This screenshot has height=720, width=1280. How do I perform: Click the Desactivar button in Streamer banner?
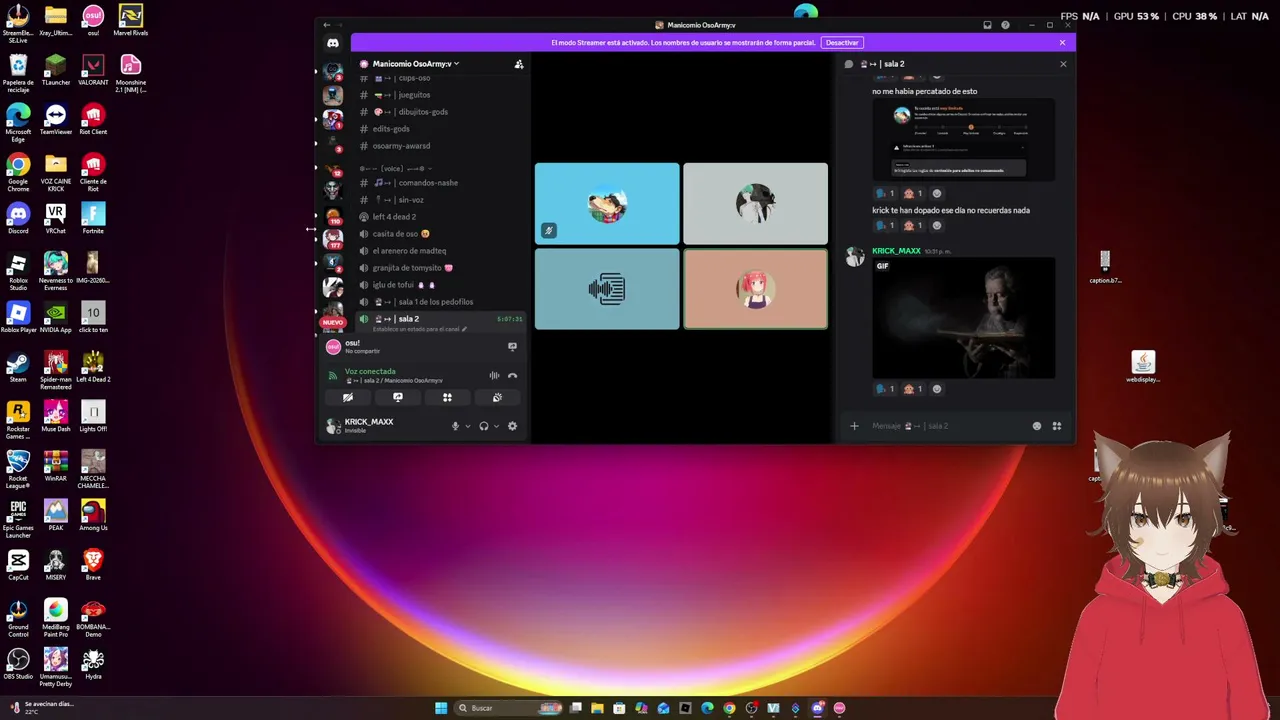coord(842,43)
